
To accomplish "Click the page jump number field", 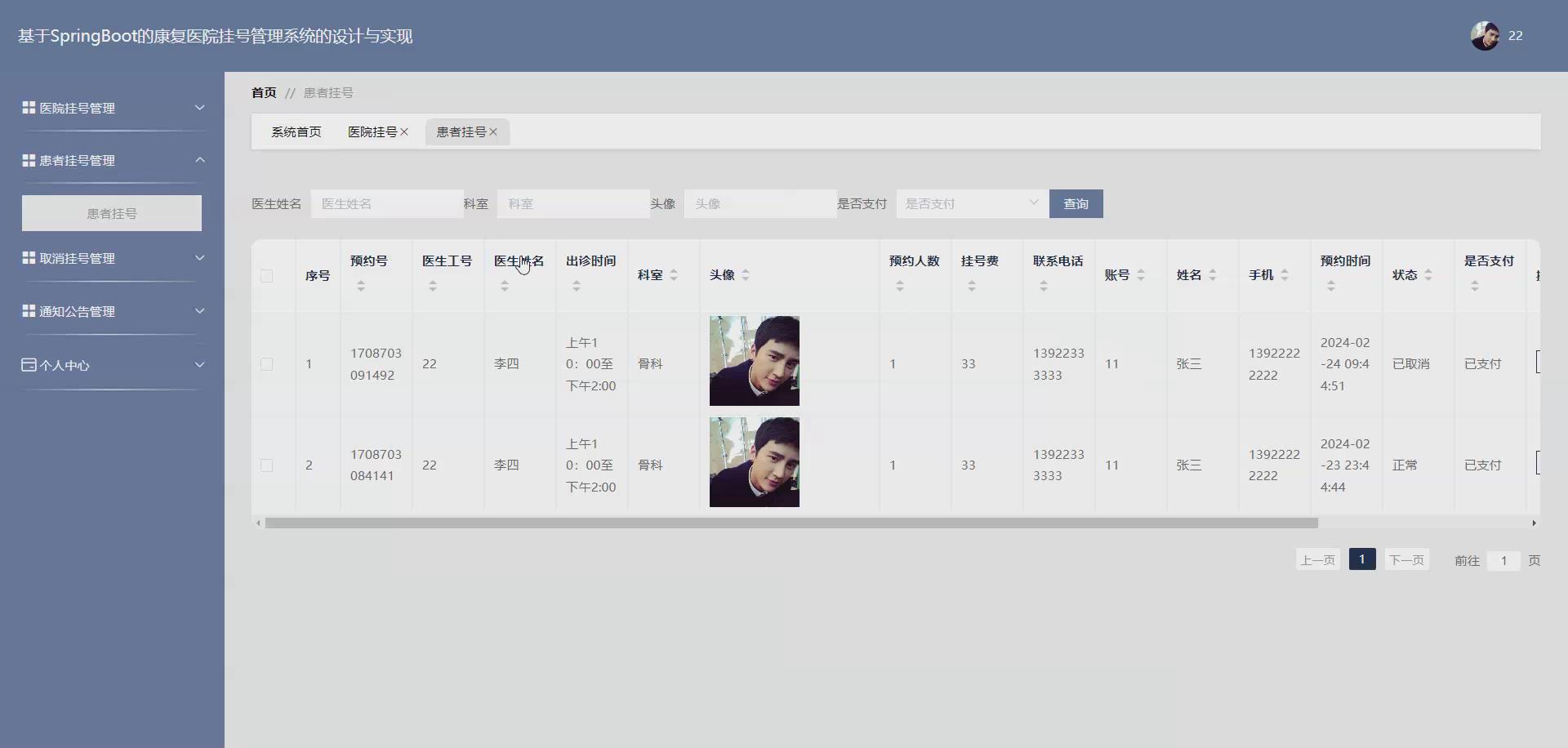I will [x=1503, y=561].
